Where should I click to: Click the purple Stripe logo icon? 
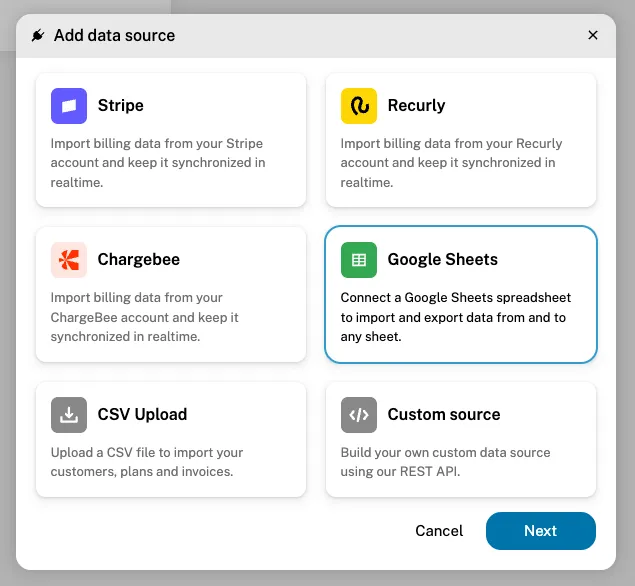69,106
